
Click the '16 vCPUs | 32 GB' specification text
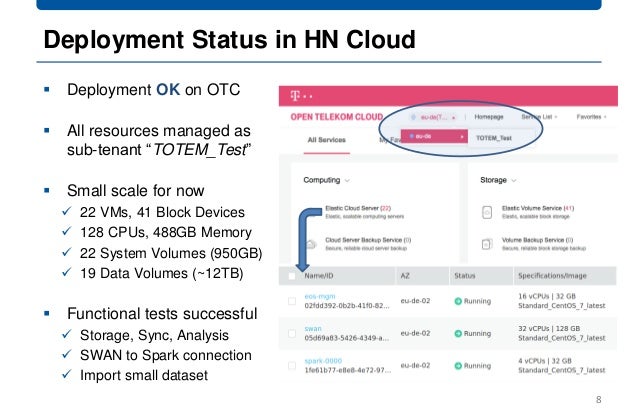pyautogui.click(x=547, y=296)
